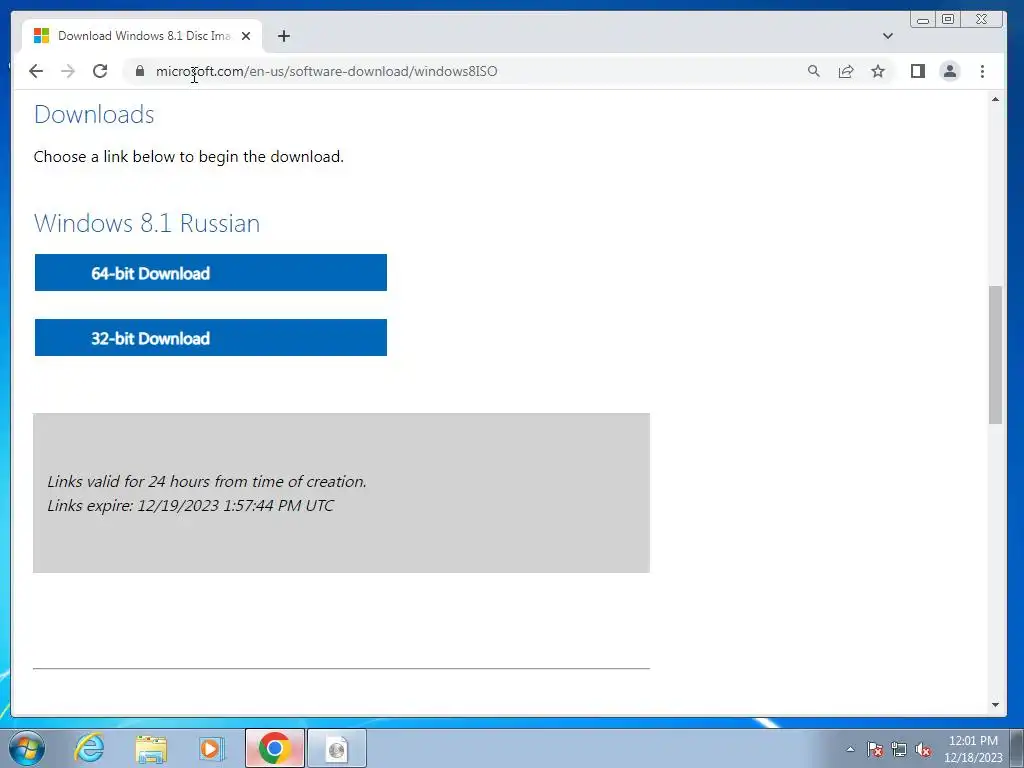
Task: Open the Windows Start menu
Action: point(27,748)
